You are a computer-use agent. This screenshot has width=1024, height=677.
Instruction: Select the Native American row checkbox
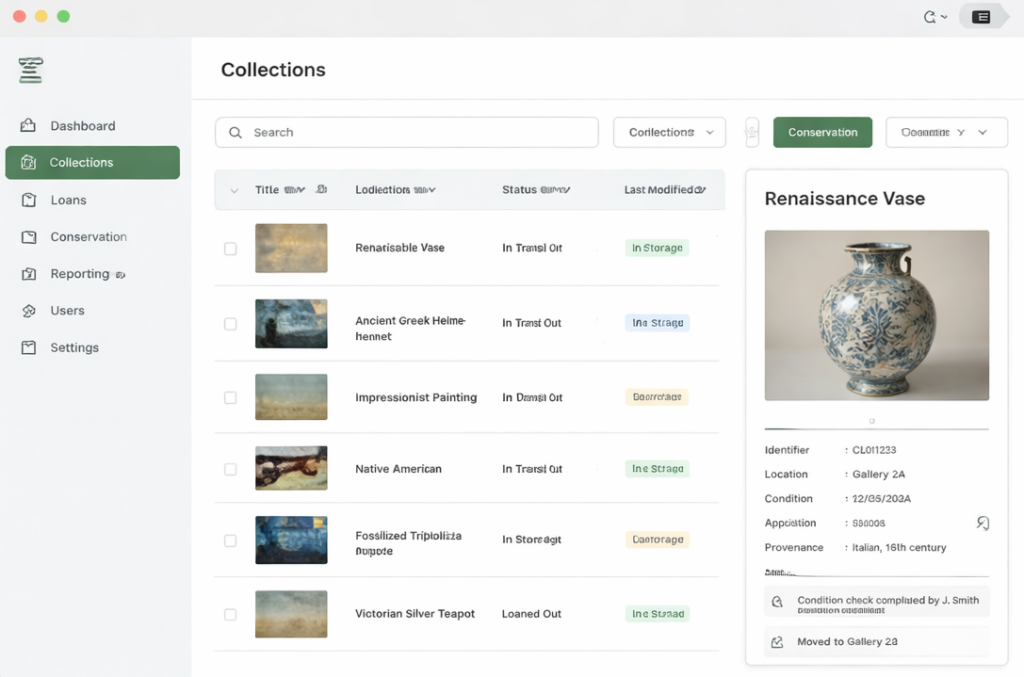click(231, 469)
